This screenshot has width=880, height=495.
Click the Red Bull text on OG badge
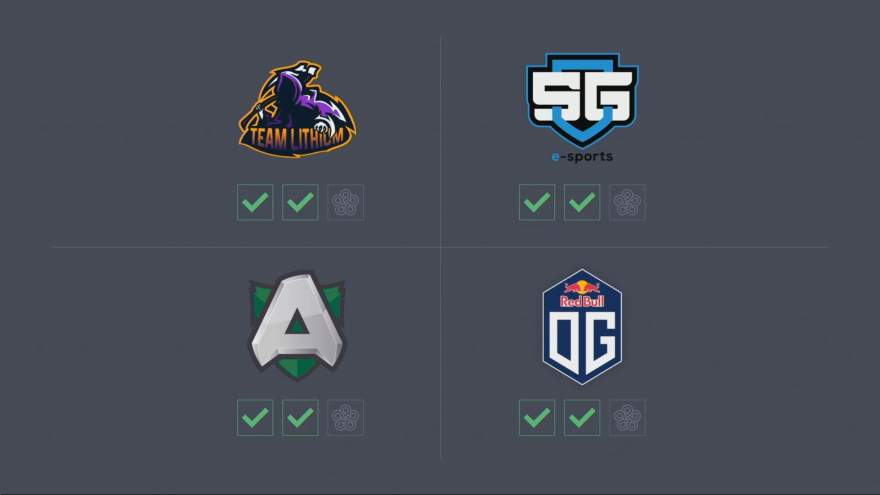(x=582, y=301)
